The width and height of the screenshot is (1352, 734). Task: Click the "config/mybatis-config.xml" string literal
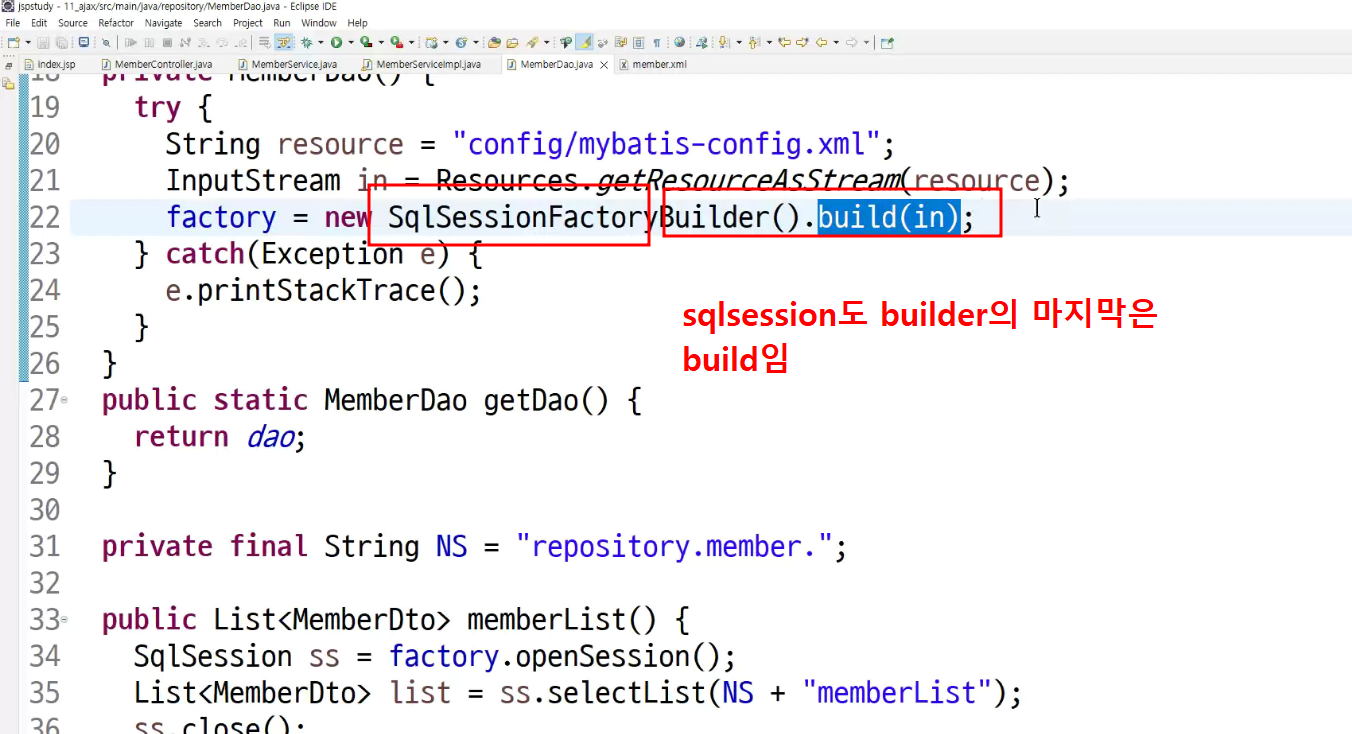[666, 144]
